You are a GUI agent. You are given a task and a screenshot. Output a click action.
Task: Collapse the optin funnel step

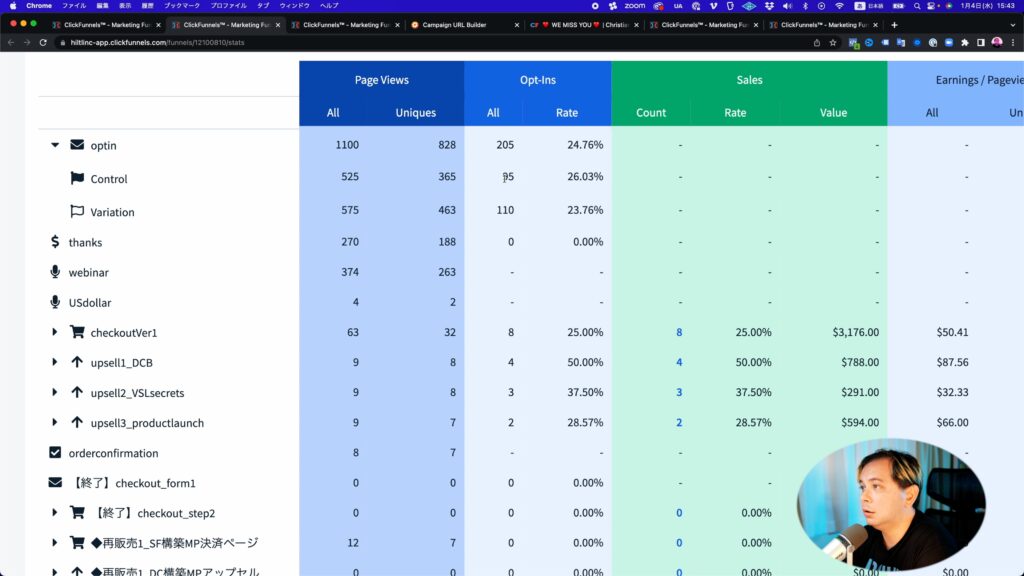pos(55,145)
